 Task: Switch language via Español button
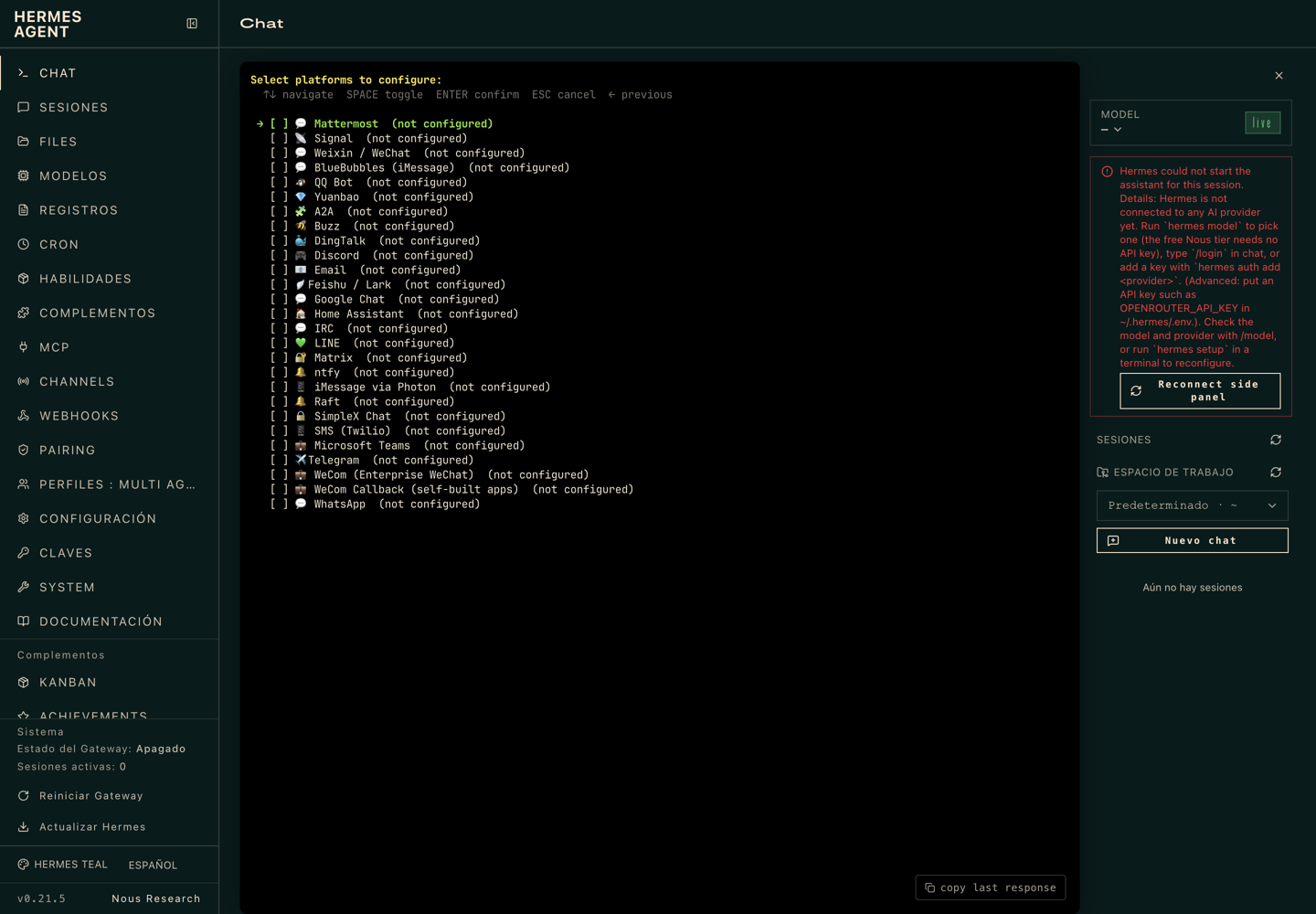pyautogui.click(x=153, y=865)
